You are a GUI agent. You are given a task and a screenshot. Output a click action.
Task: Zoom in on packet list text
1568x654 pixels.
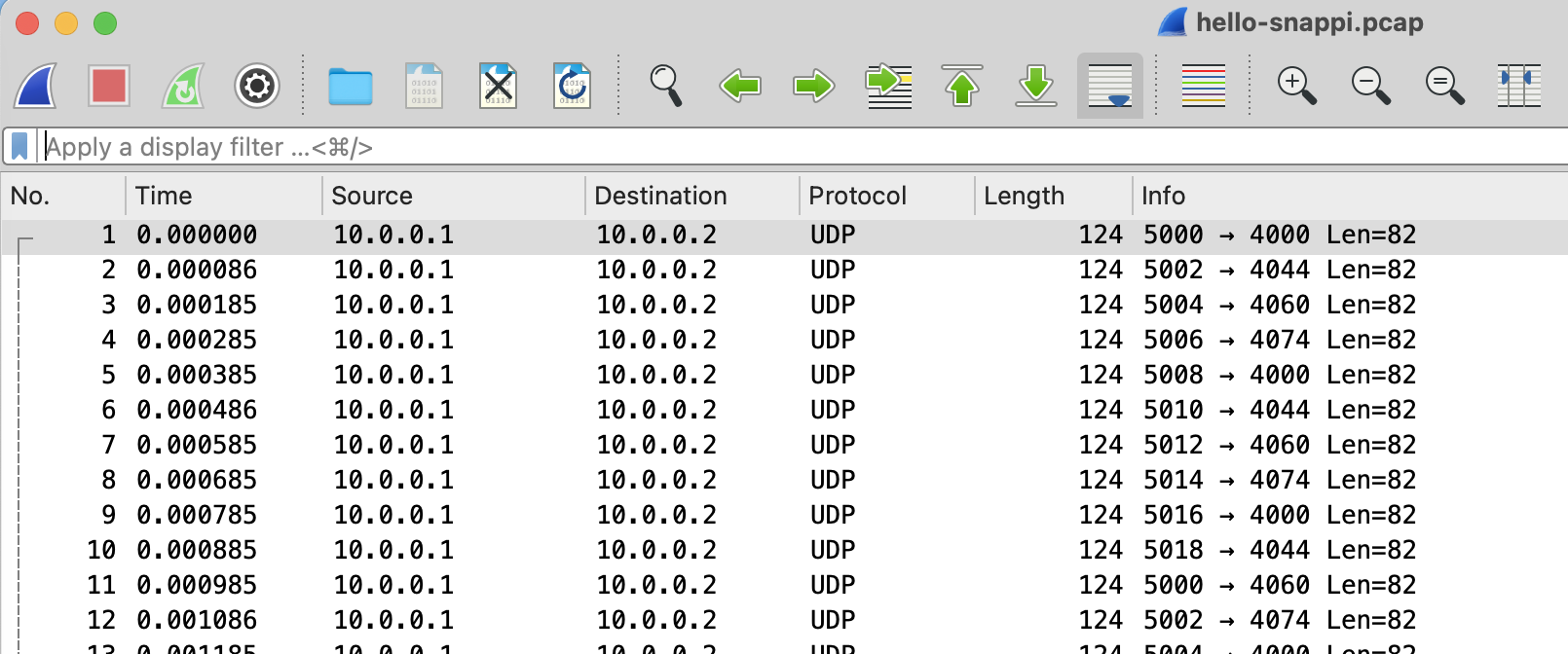pos(1296,86)
